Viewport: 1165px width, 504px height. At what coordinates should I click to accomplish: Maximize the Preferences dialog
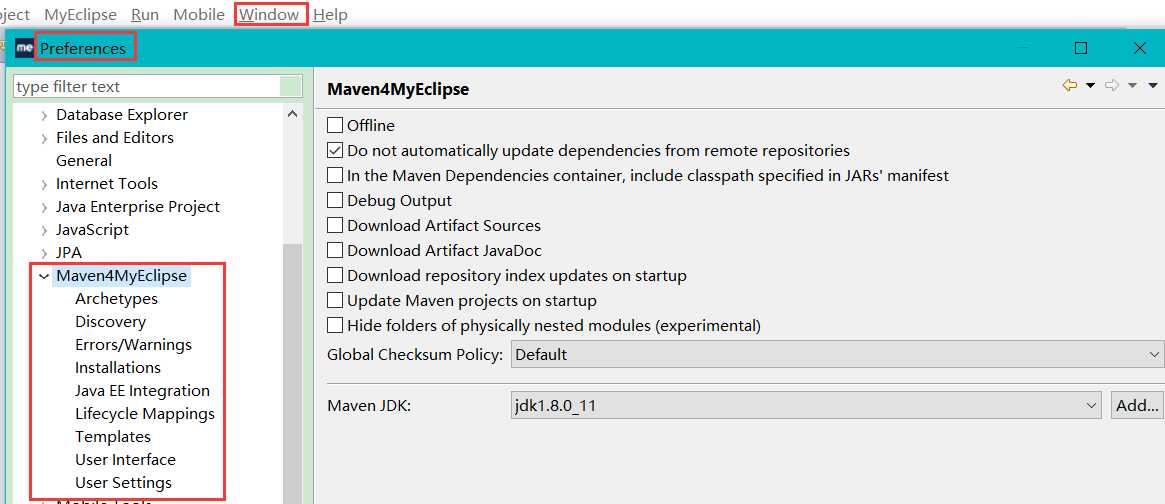point(1081,48)
